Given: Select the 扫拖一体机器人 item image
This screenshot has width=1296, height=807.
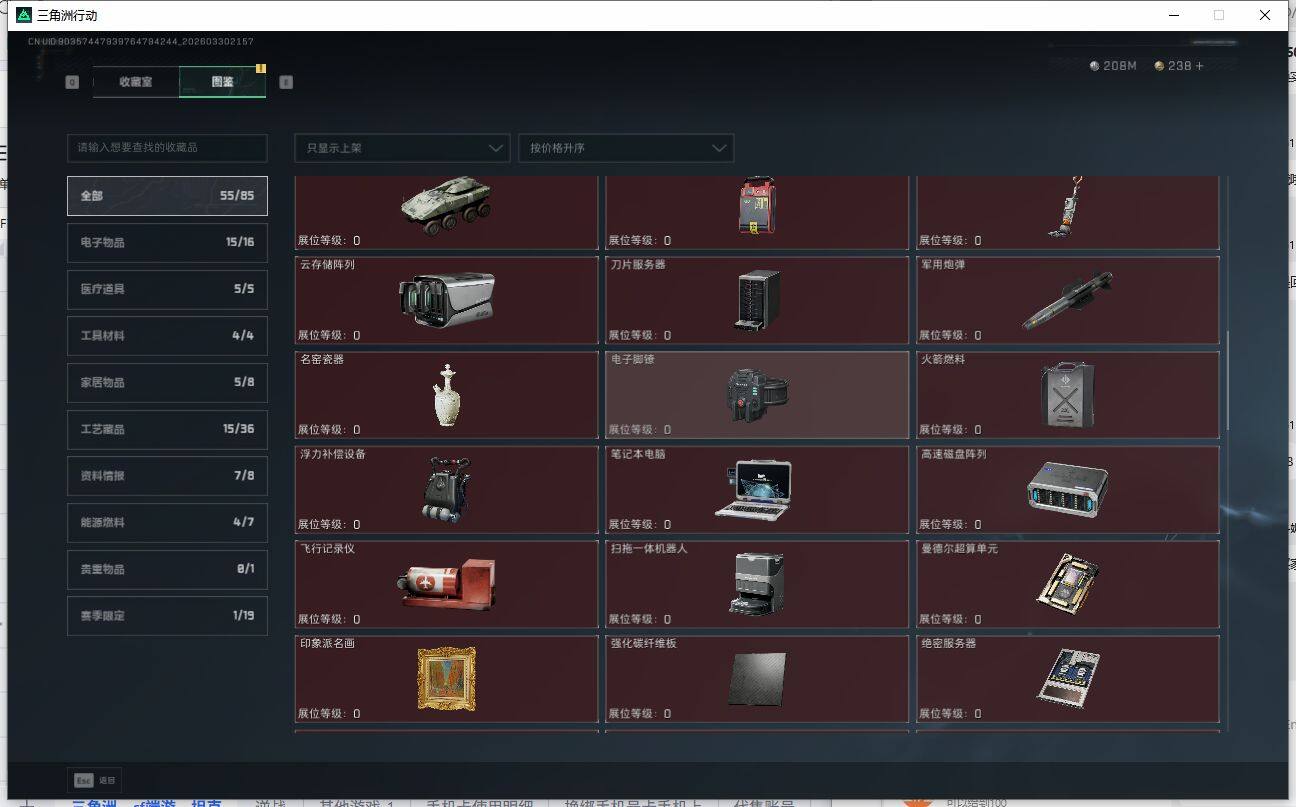Looking at the screenshot, I should tap(758, 584).
